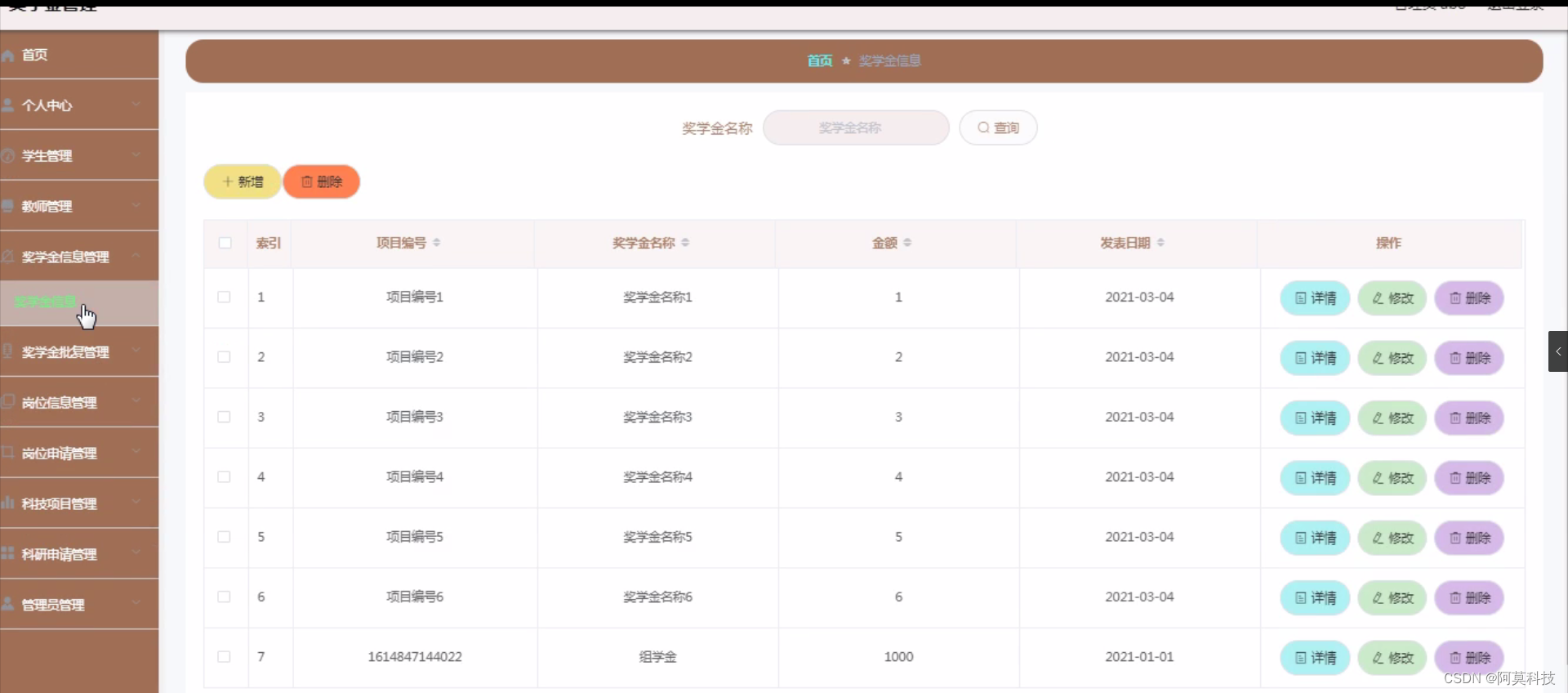
Task: Click the 科技项目管理 bar chart icon
Action: pos(8,503)
